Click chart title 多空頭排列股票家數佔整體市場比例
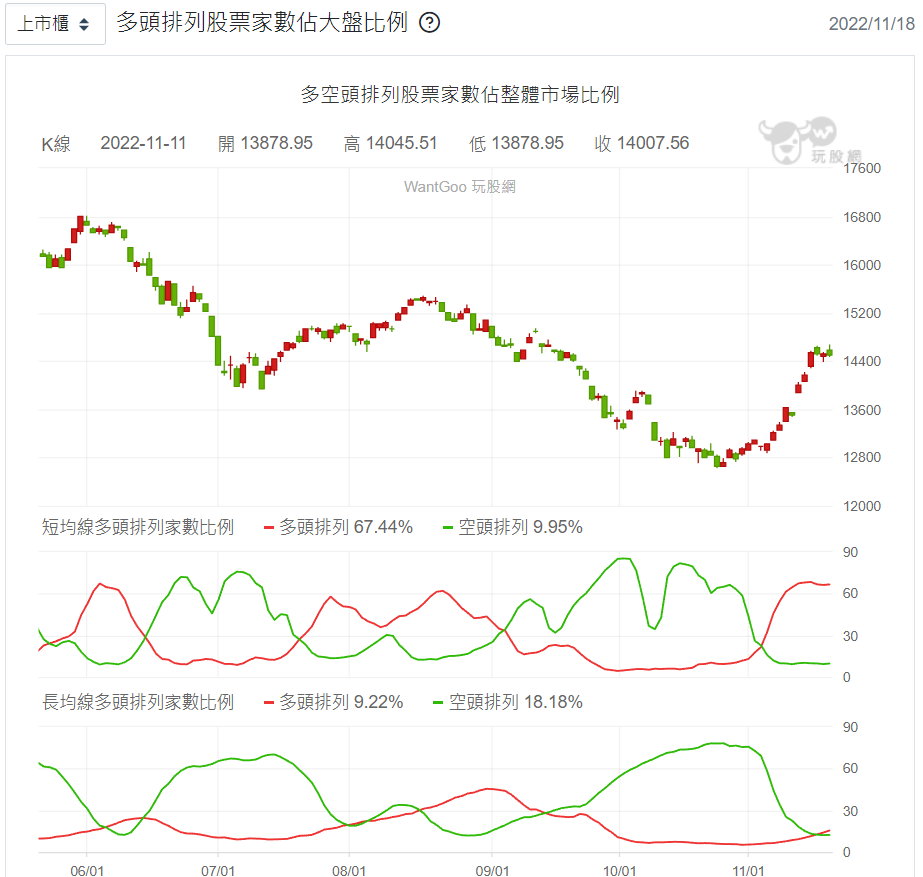This screenshot has height=877, width=923. coord(460,95)
